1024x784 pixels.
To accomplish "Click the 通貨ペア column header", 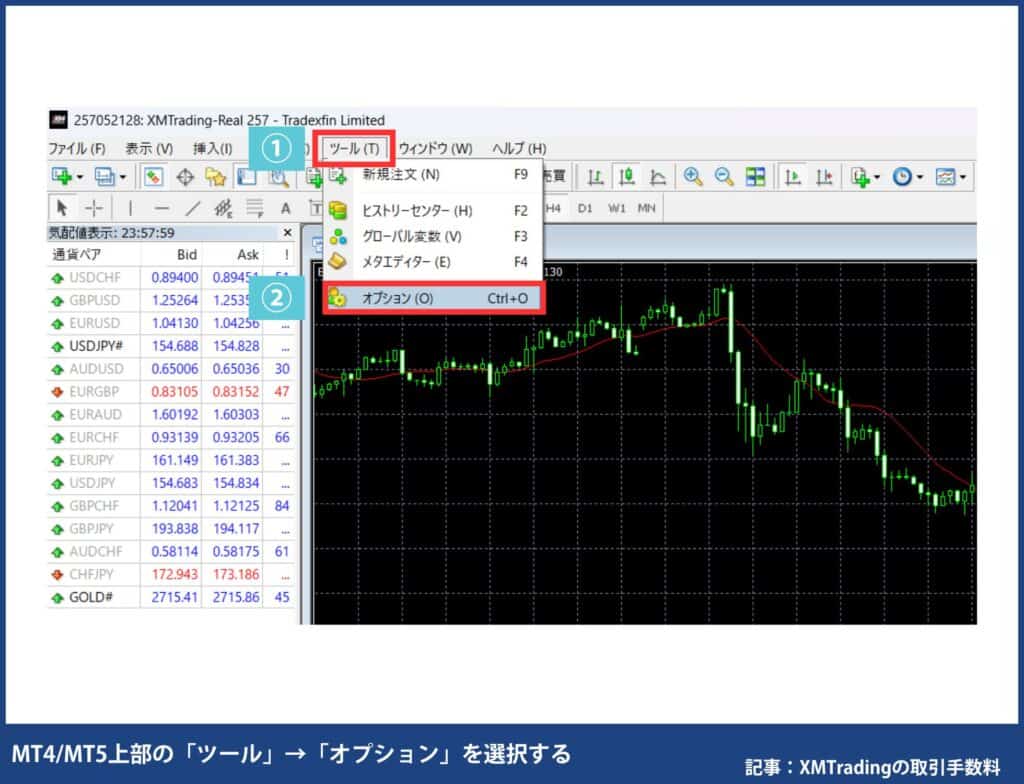I will click(x=93, y=255).
